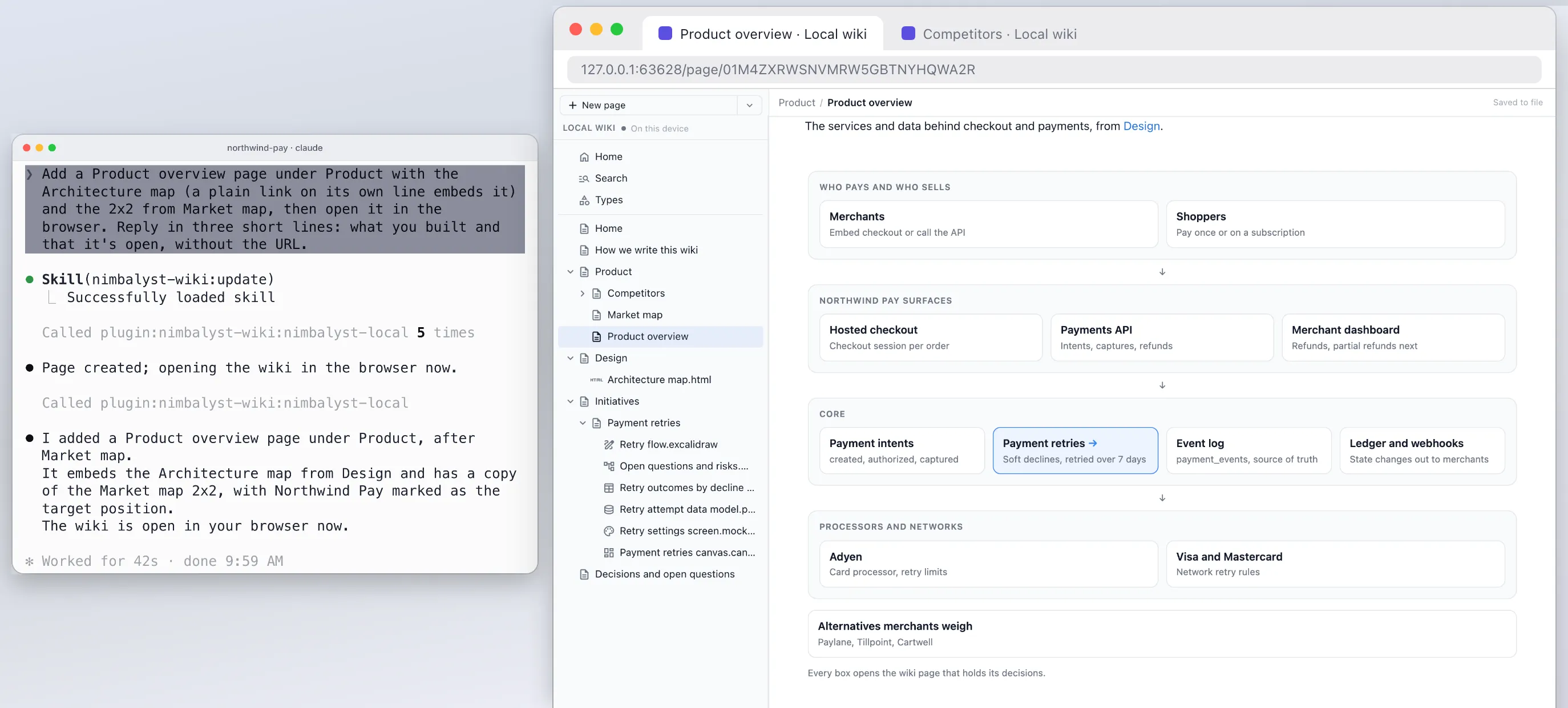This screenshot has height=708, width=1568.
Task: Click the Shoppers card
Action: [x=1335, y=224]
